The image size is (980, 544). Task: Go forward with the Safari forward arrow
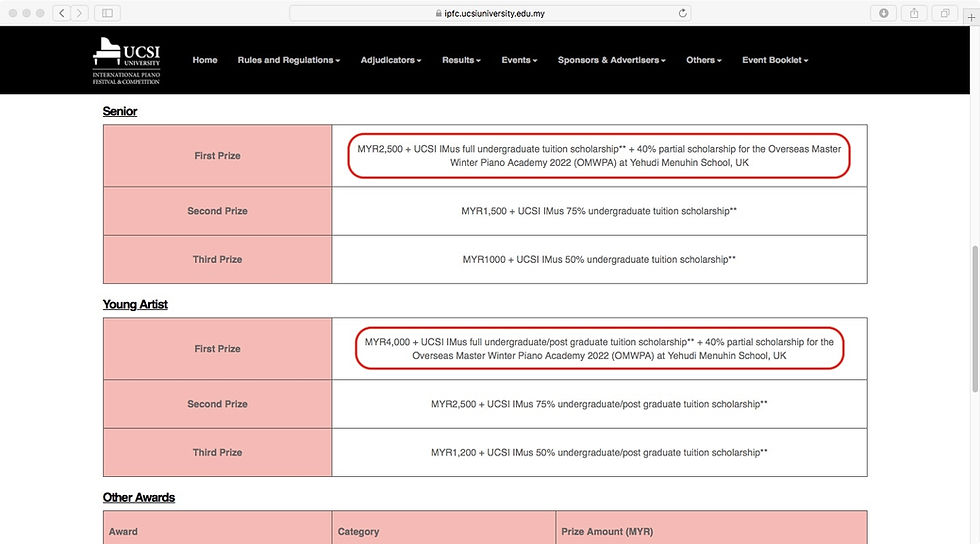(79, 13)
